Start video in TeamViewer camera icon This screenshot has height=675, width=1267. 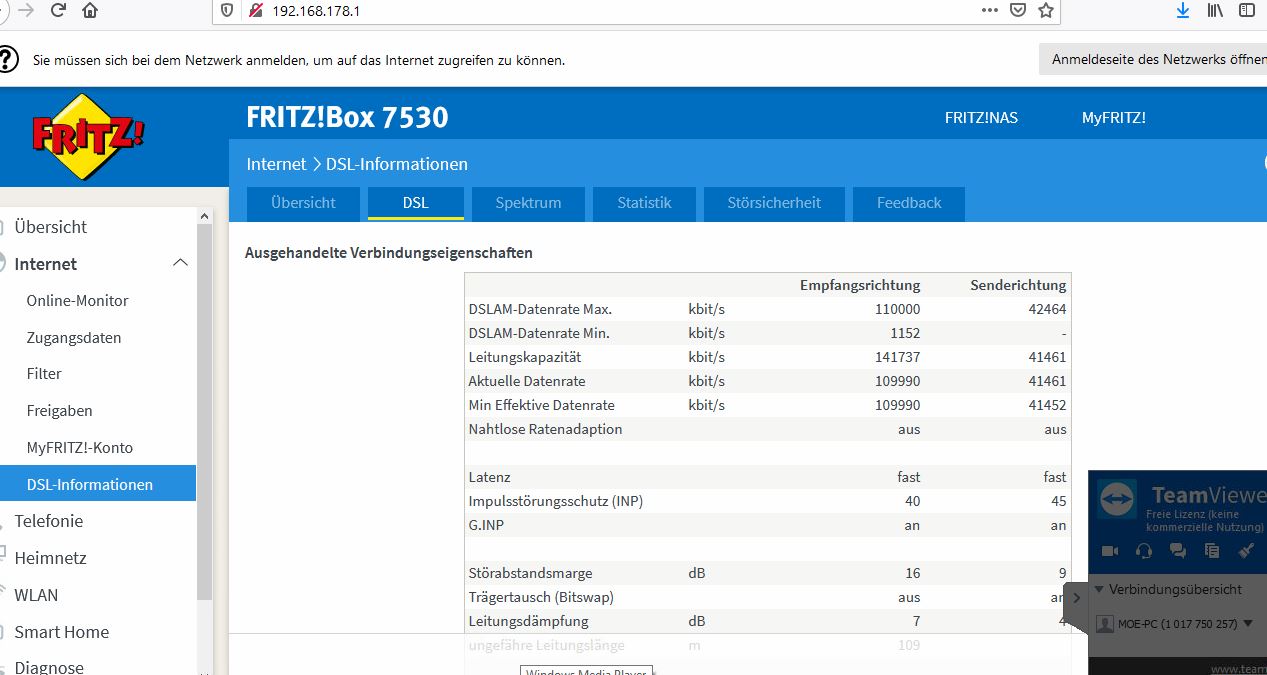tap(1109, 550)
